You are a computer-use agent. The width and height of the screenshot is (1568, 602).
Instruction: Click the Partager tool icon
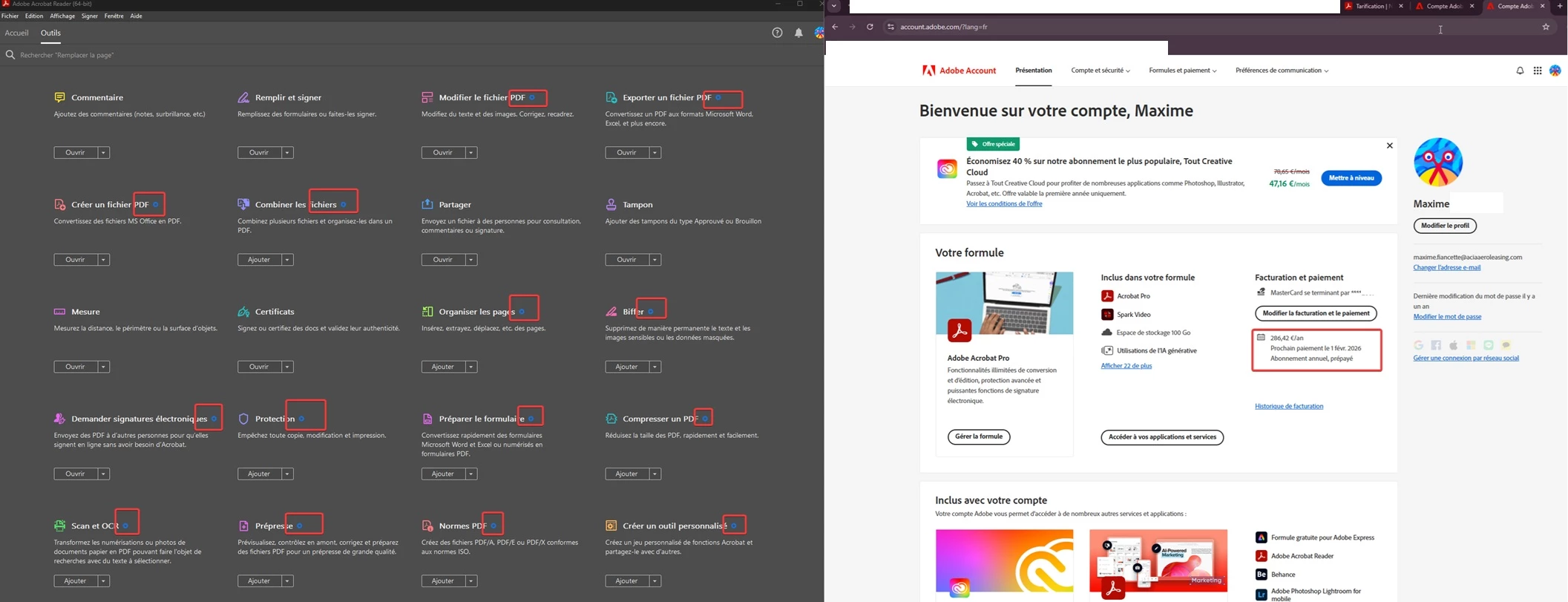click(427, 204)
